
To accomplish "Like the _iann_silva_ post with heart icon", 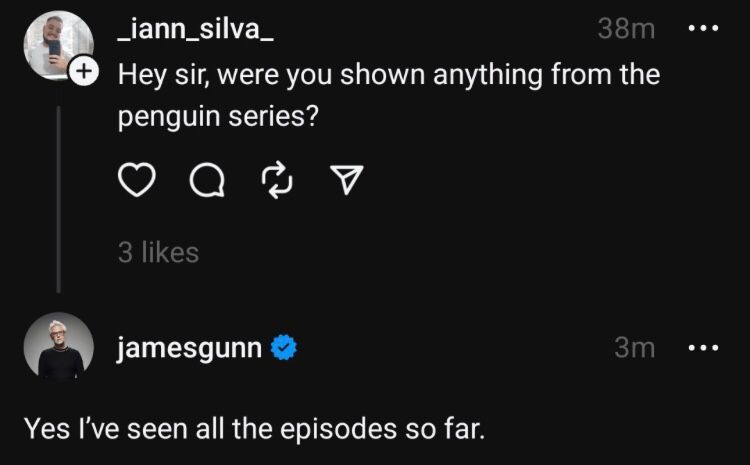I will [139, 179].
